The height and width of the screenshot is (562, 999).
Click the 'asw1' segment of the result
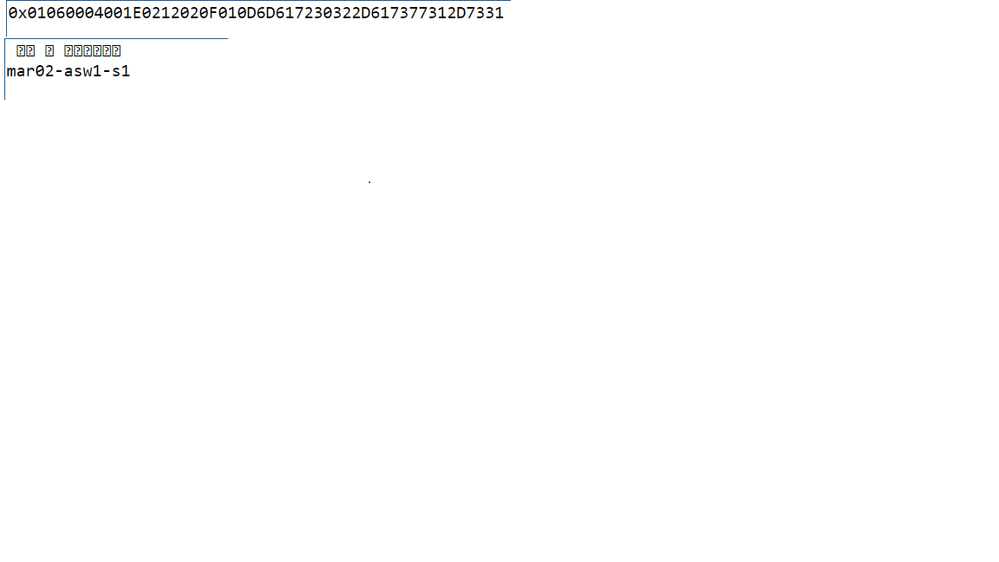83,71
